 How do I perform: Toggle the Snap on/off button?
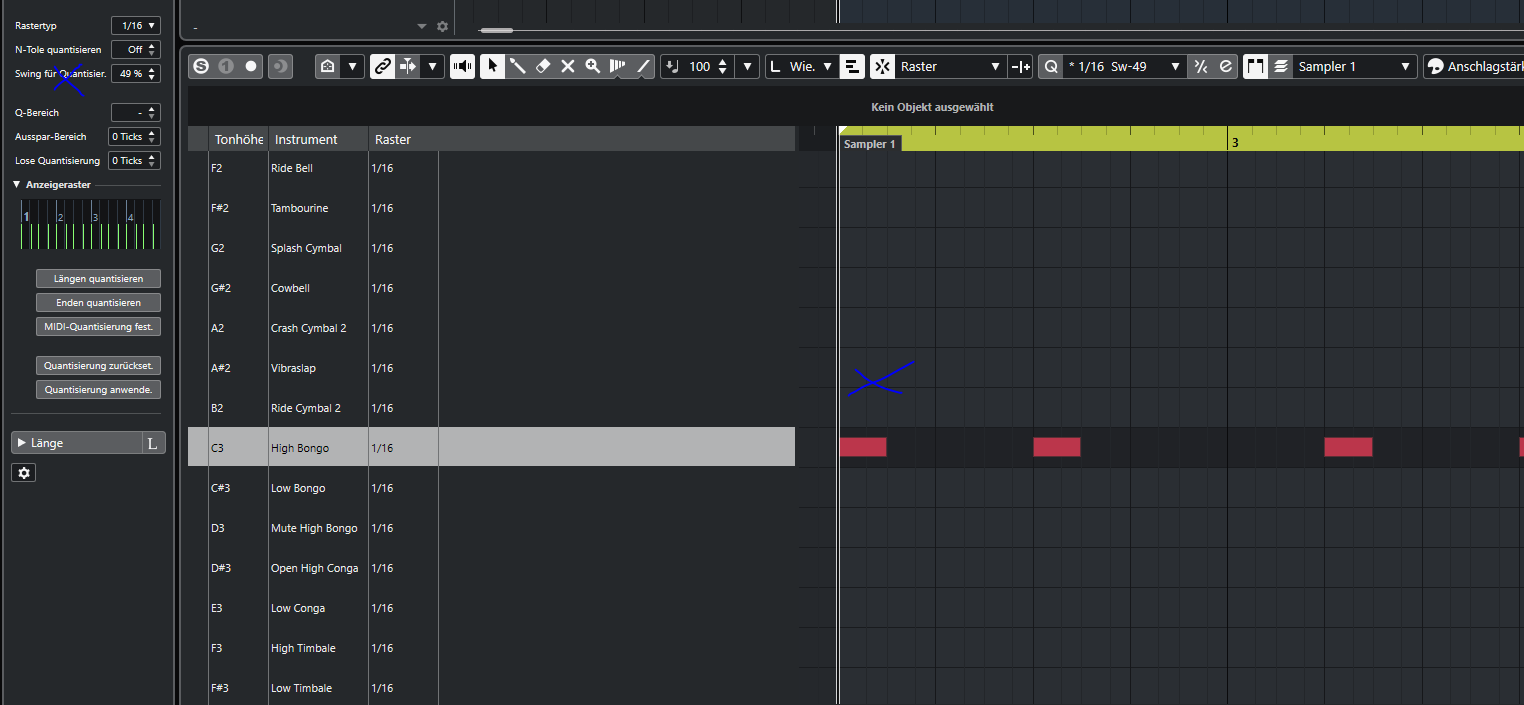[882, 66]
